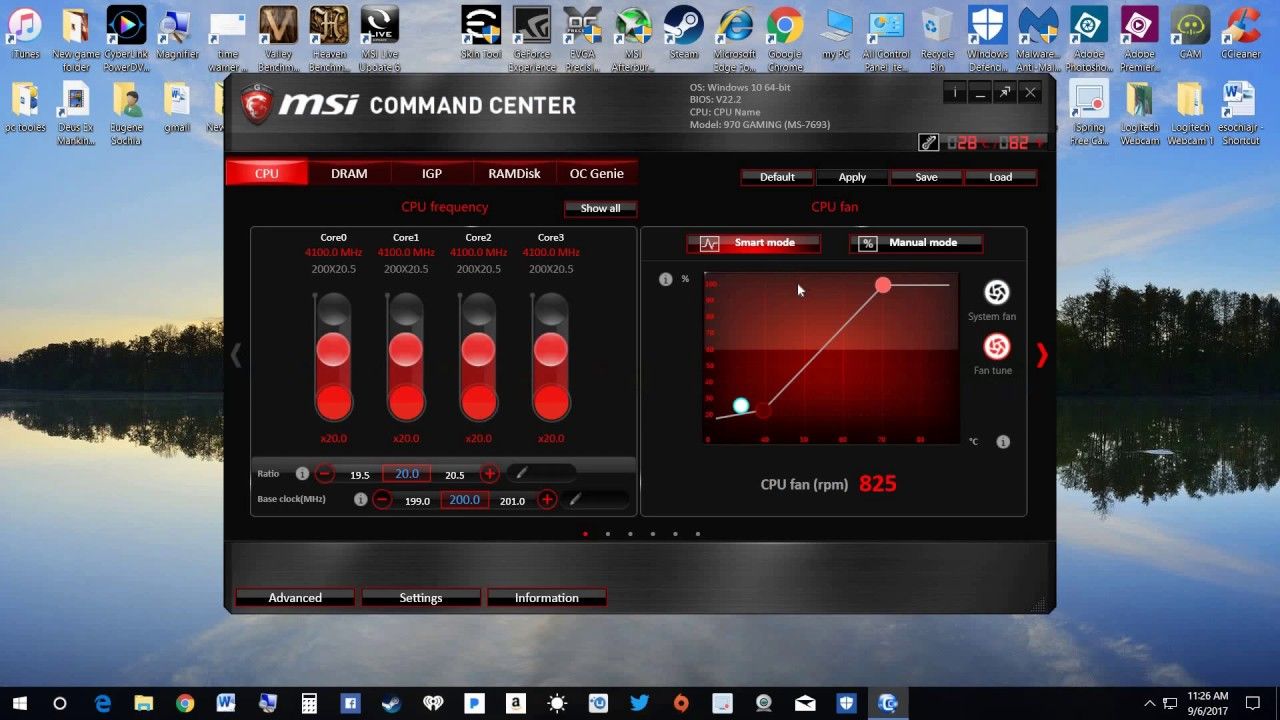Click the Apply button

coord(852,177)
